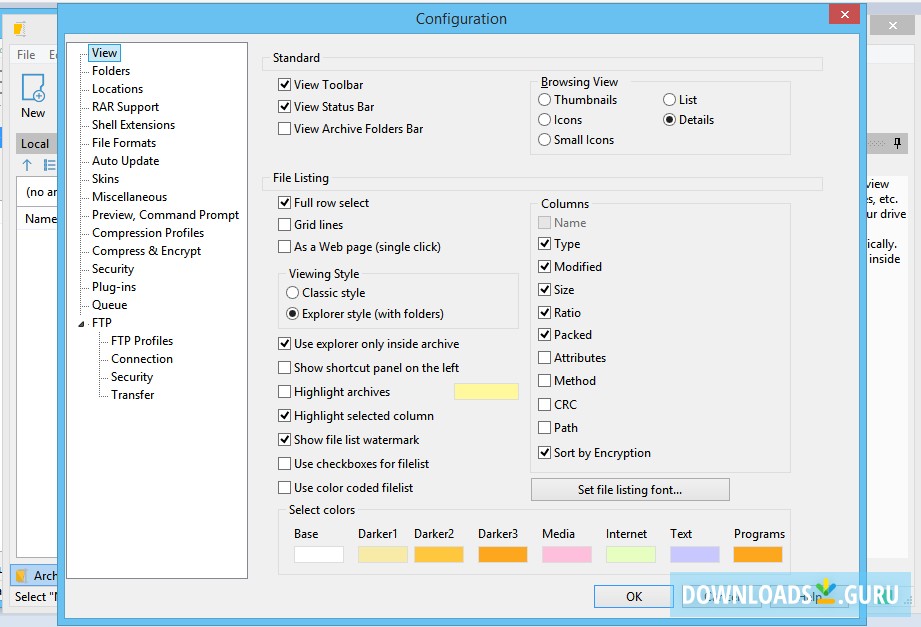Open Queue settings page
The image size is (921, 627).
109,306
